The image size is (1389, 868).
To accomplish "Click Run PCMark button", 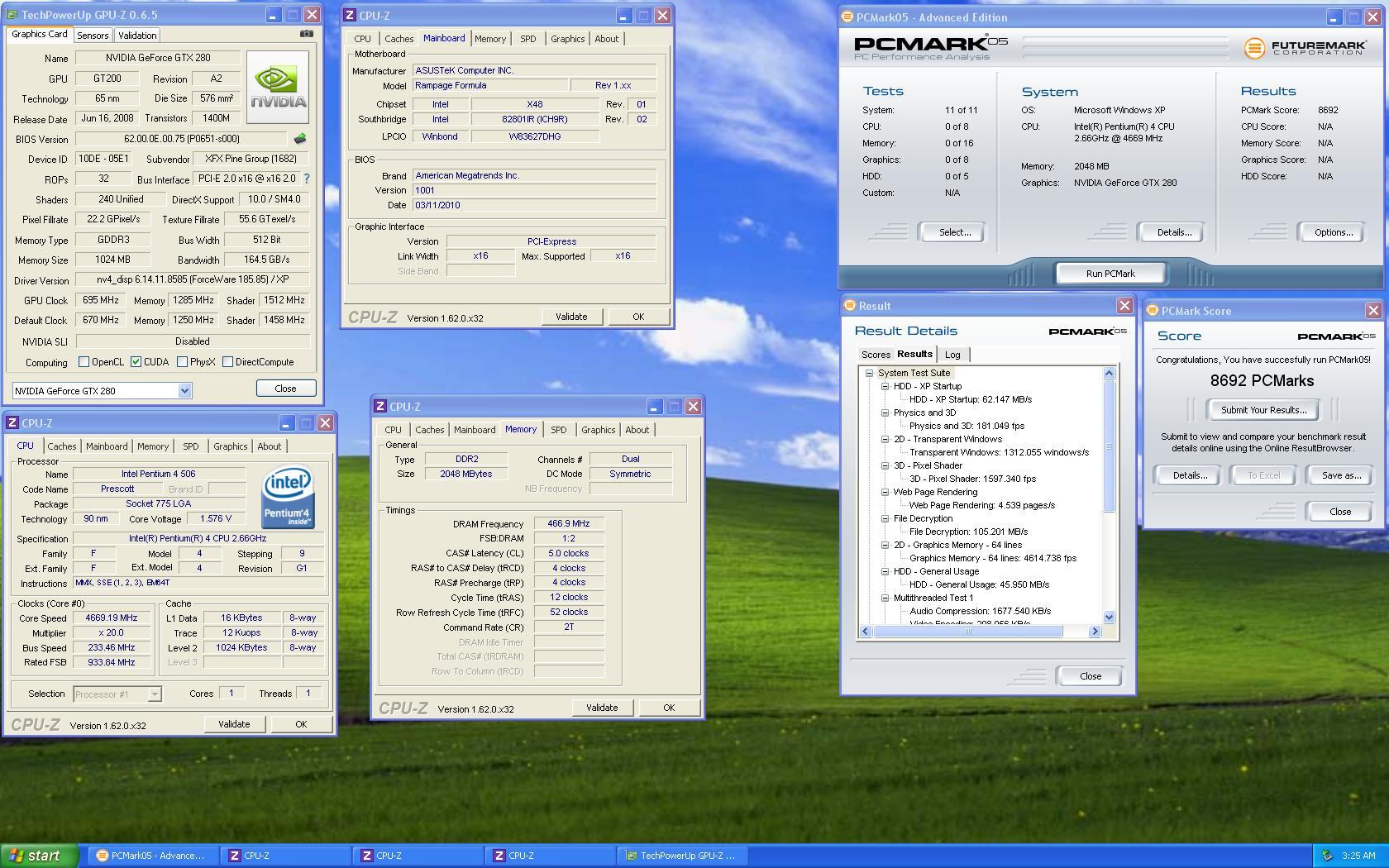I will tap(1110, 274).
